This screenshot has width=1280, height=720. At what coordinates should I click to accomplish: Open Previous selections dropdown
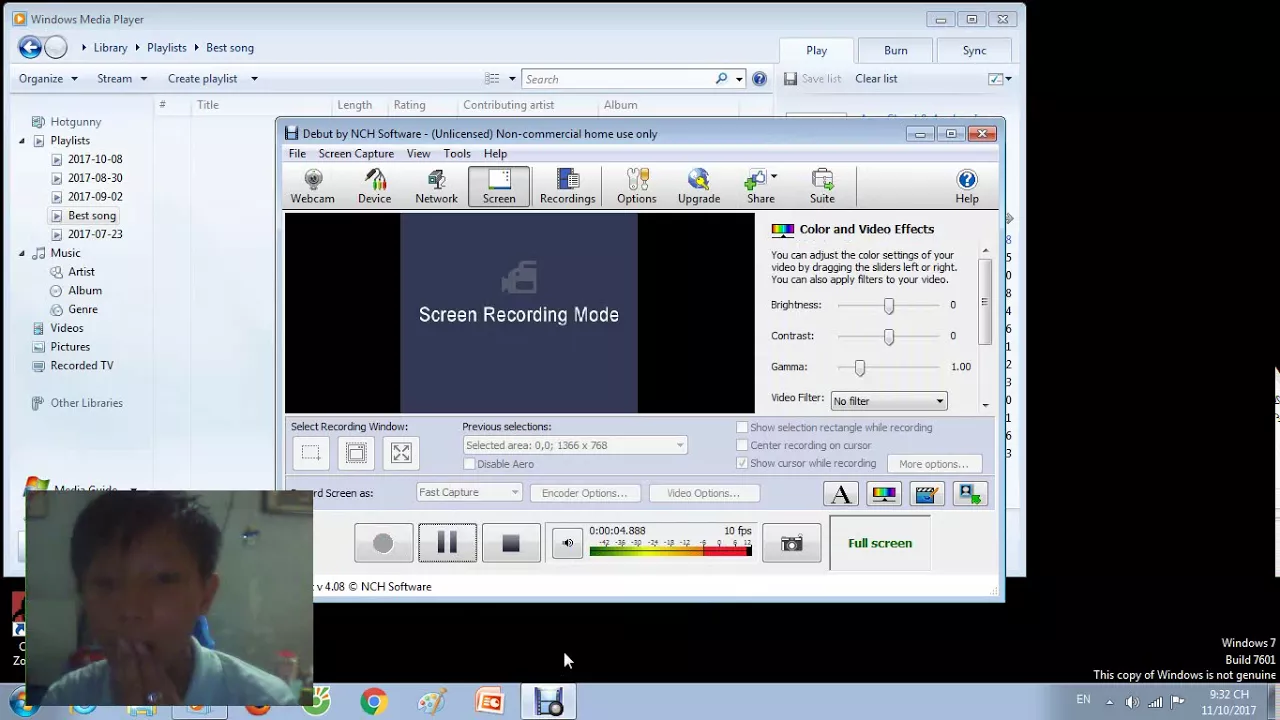click(575, 445)
